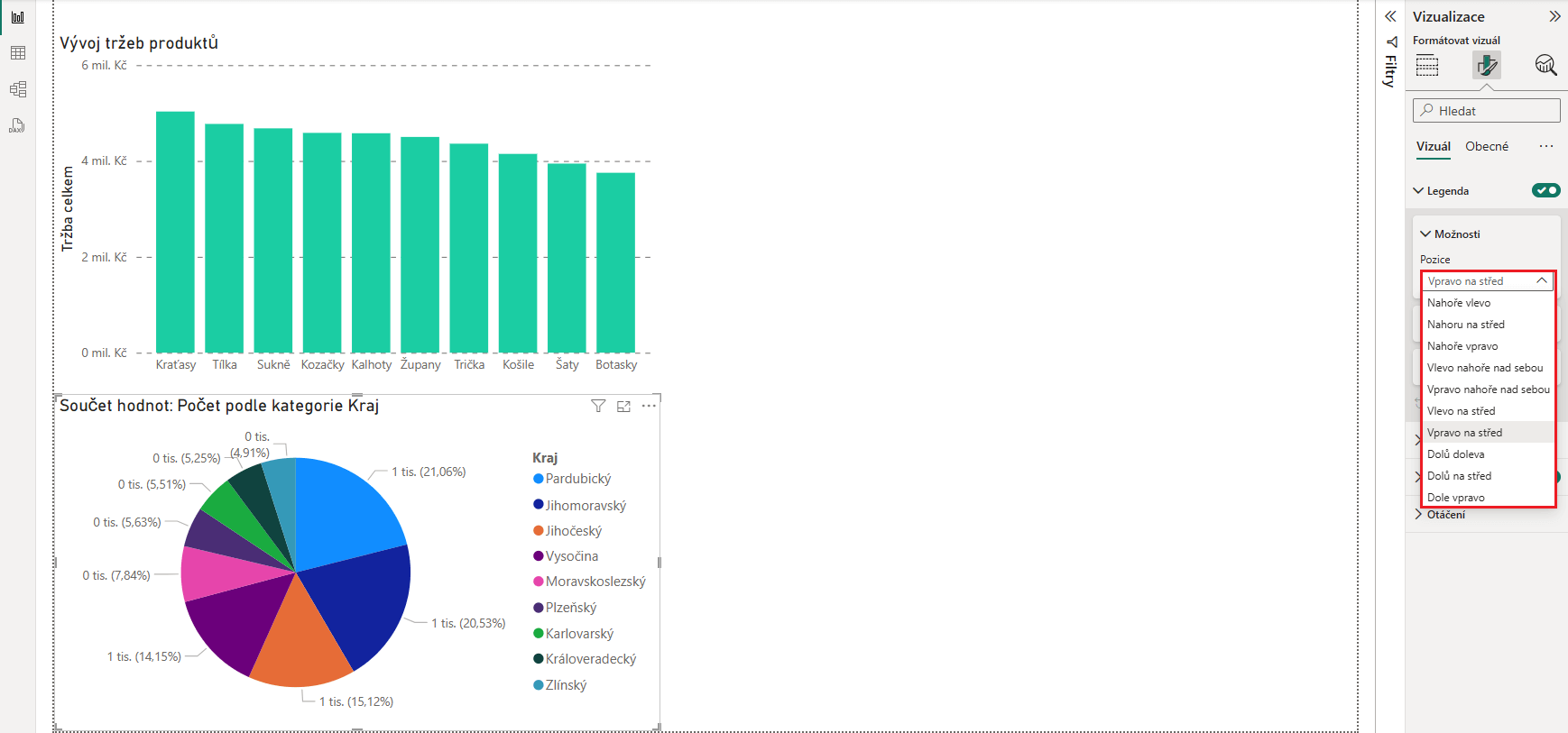Screen dimensions: 1568x733
Task: Close the Pozice dropdown showing Vpravo na střed
Action: pyautogui.click(x=1487, y=281)
